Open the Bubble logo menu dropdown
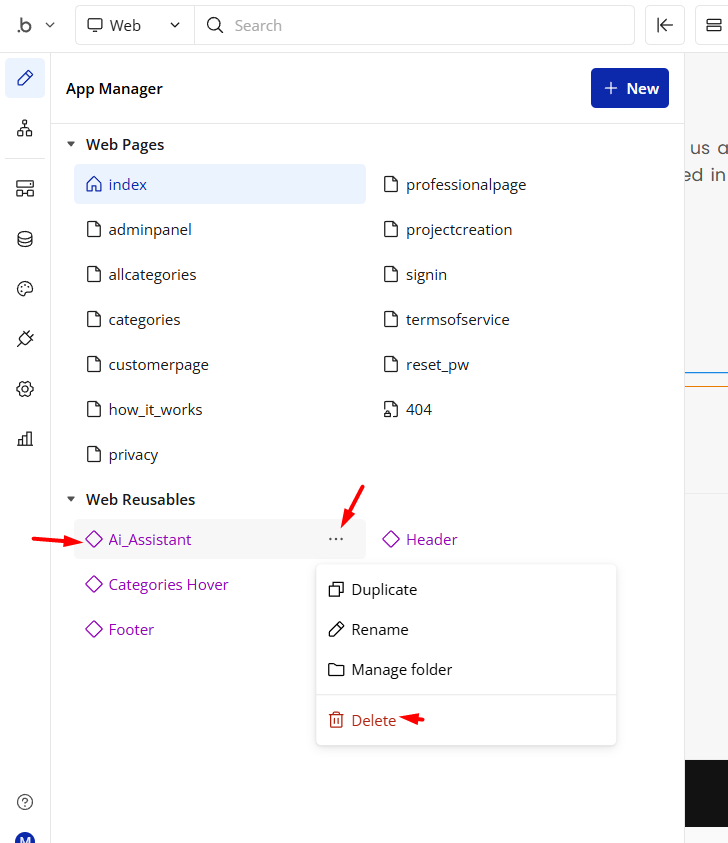 pos(35,25)
